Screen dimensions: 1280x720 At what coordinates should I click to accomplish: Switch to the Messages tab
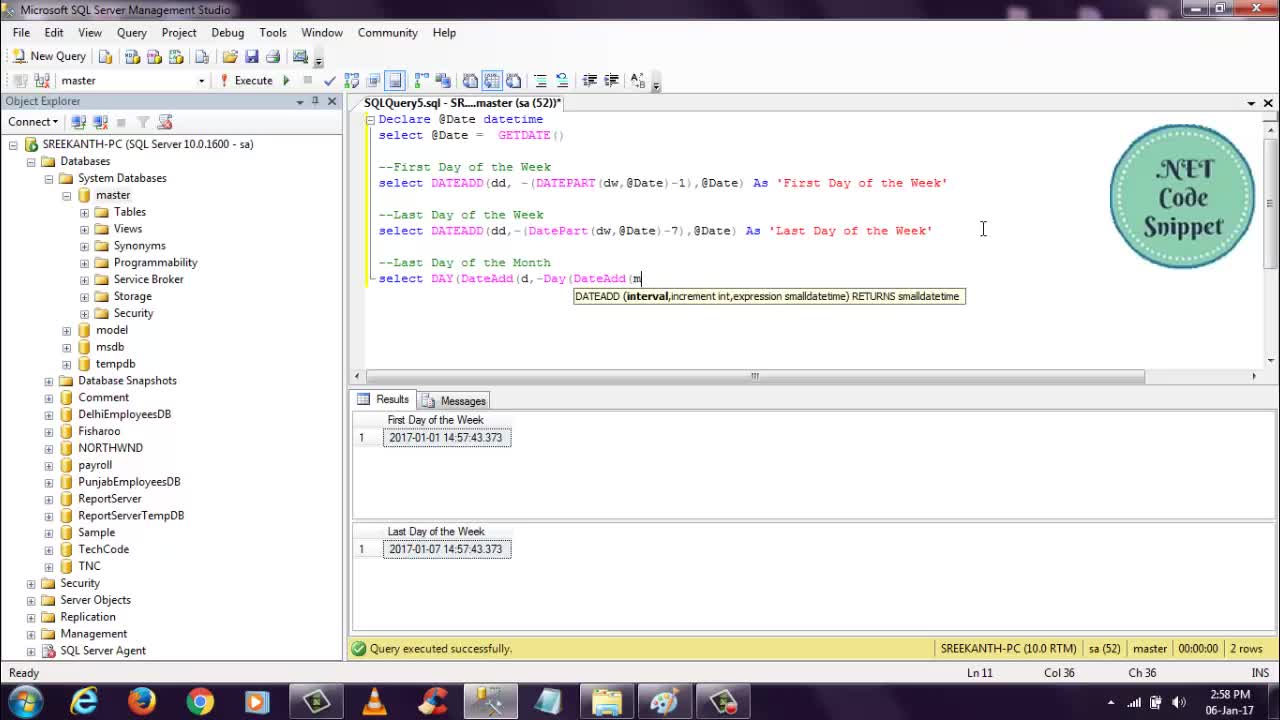453,400
